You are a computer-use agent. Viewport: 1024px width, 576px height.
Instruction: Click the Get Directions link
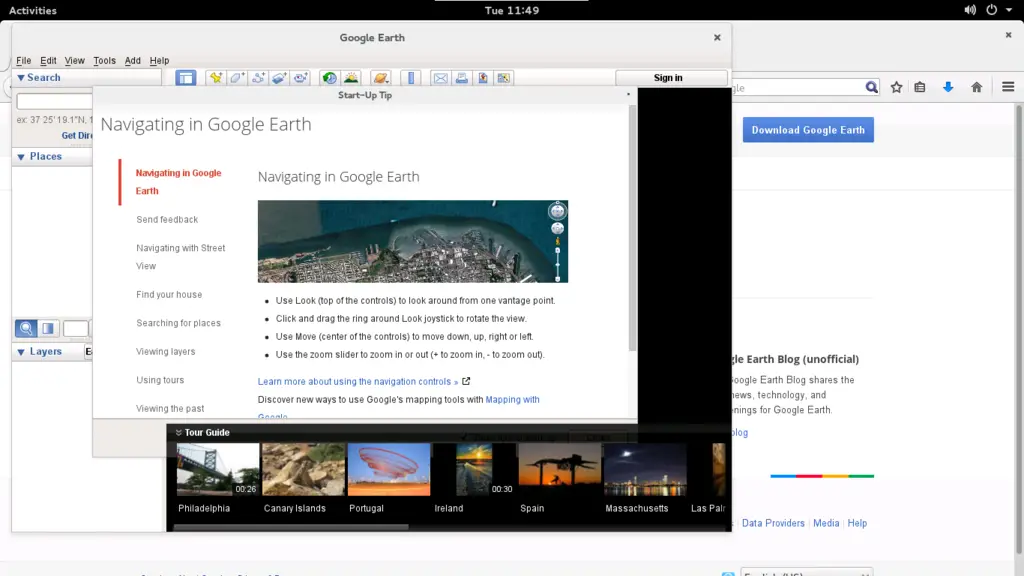coord(77,136)
